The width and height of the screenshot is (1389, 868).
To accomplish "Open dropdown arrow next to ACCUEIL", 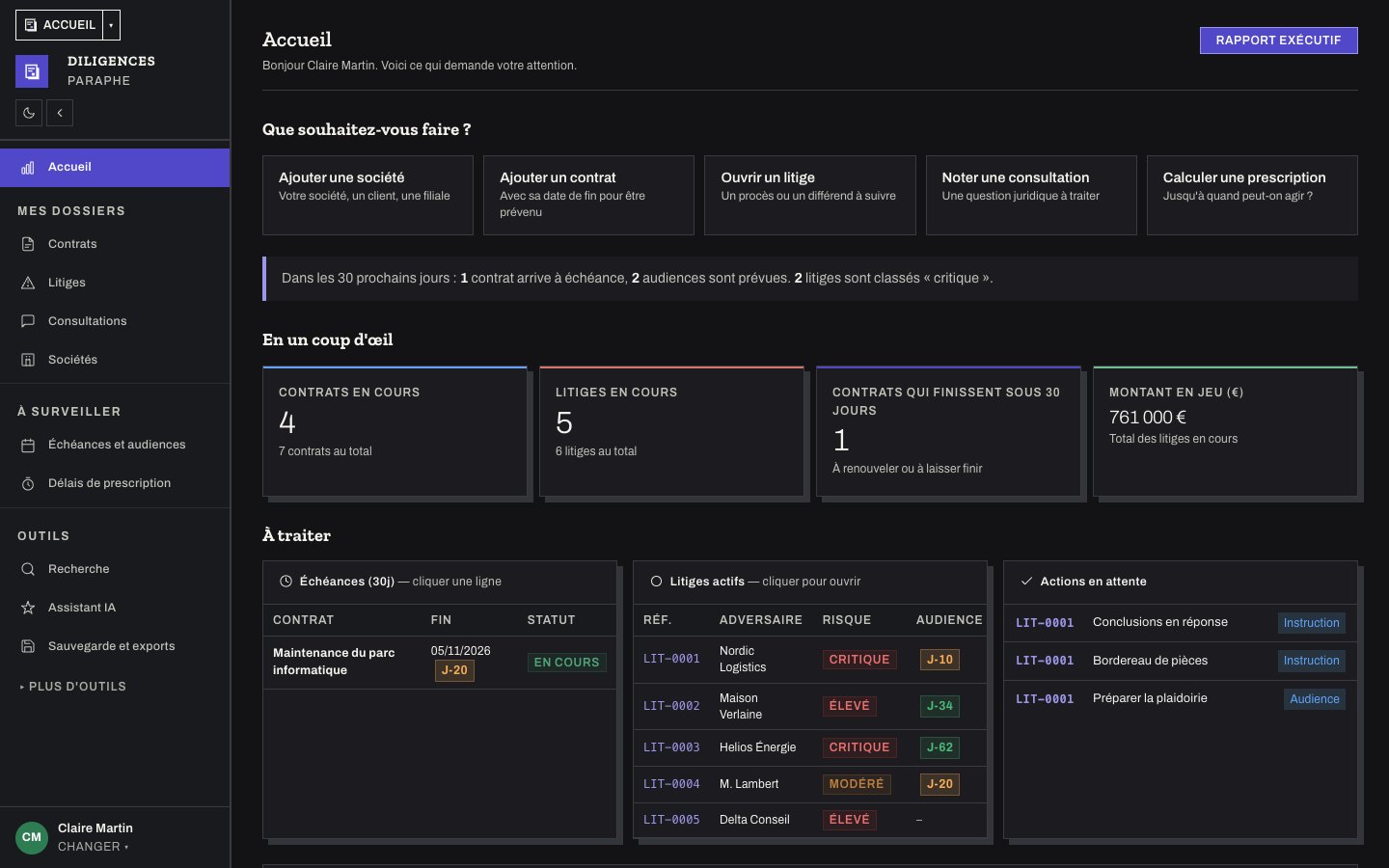I will click(111, 25).
